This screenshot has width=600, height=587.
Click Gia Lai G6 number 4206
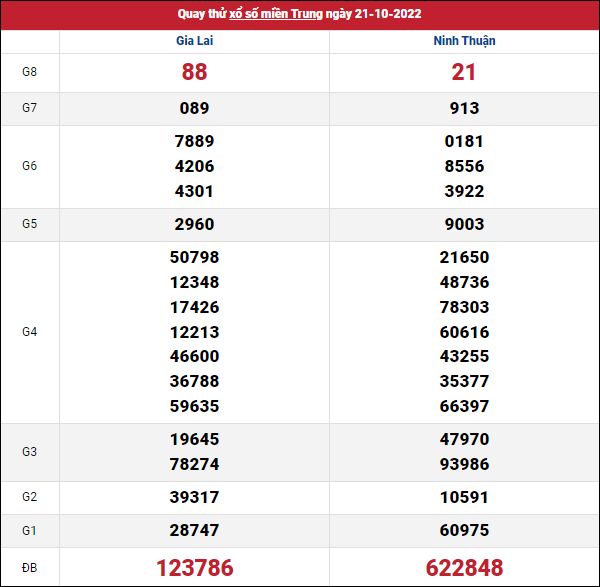pyautogui.click(x=194, y=166)
